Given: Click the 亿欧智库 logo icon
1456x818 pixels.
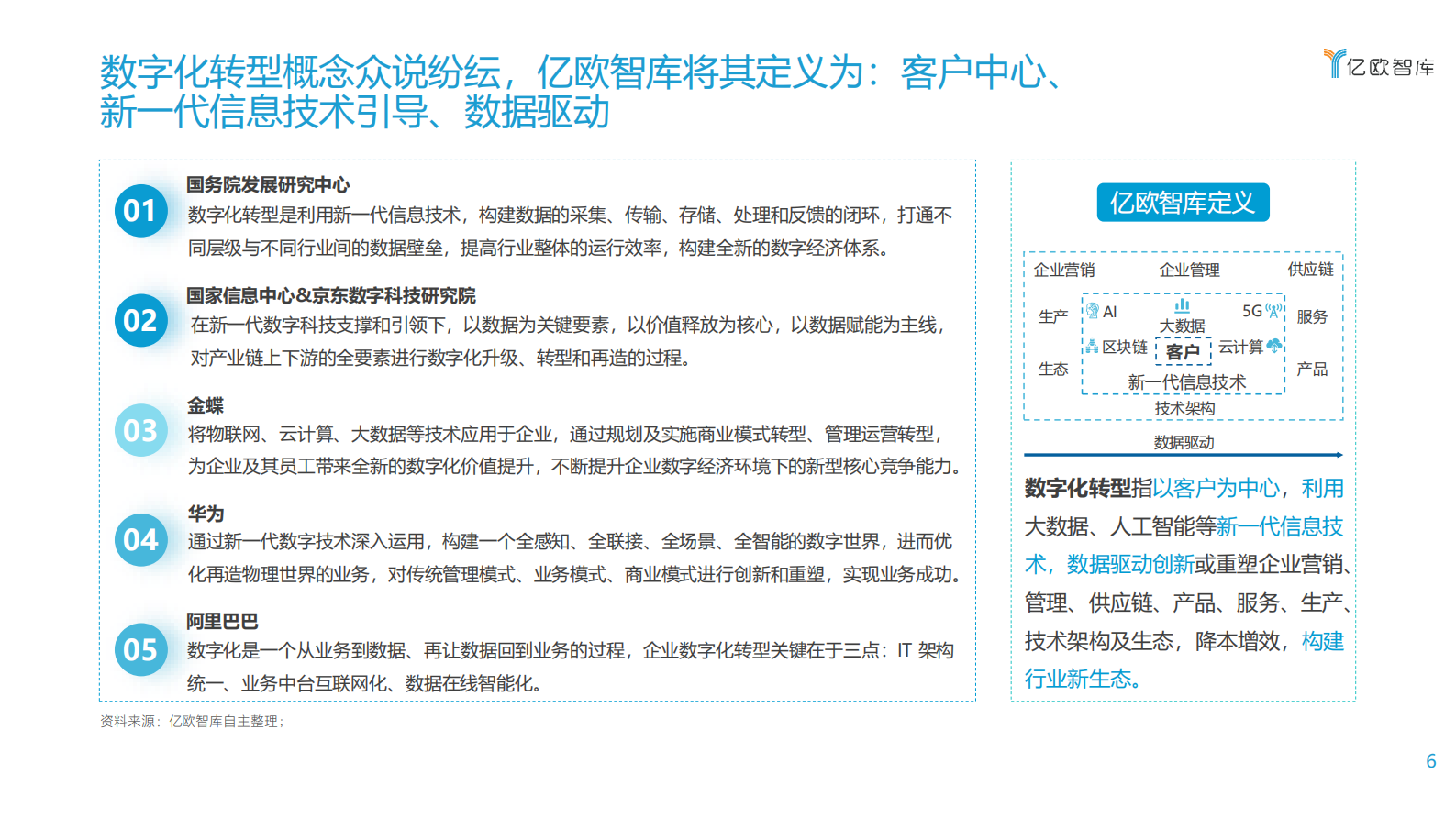Looking at the screenshot, I should click(1334, 63).
